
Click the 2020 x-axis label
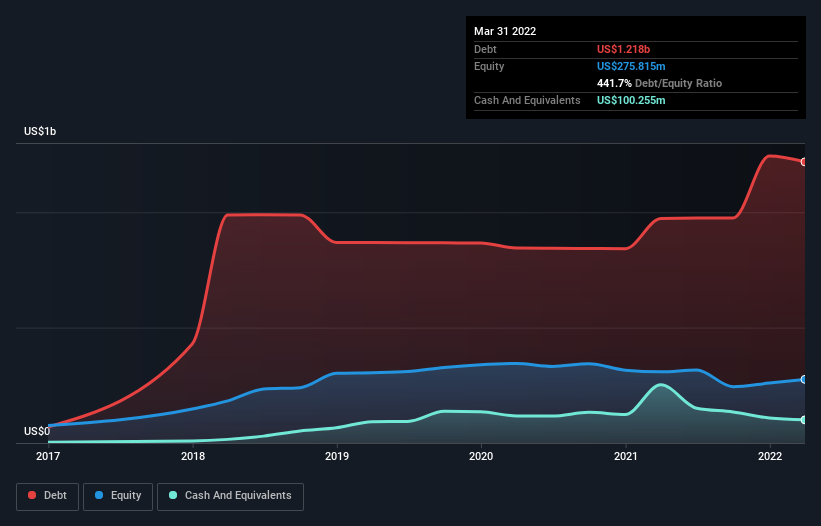481,456
